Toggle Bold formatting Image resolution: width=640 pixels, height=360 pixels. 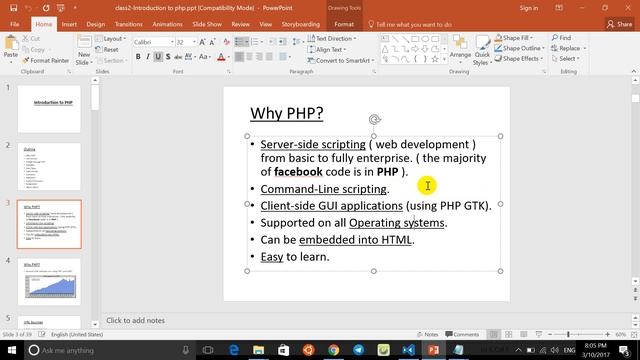coord(138,57)
